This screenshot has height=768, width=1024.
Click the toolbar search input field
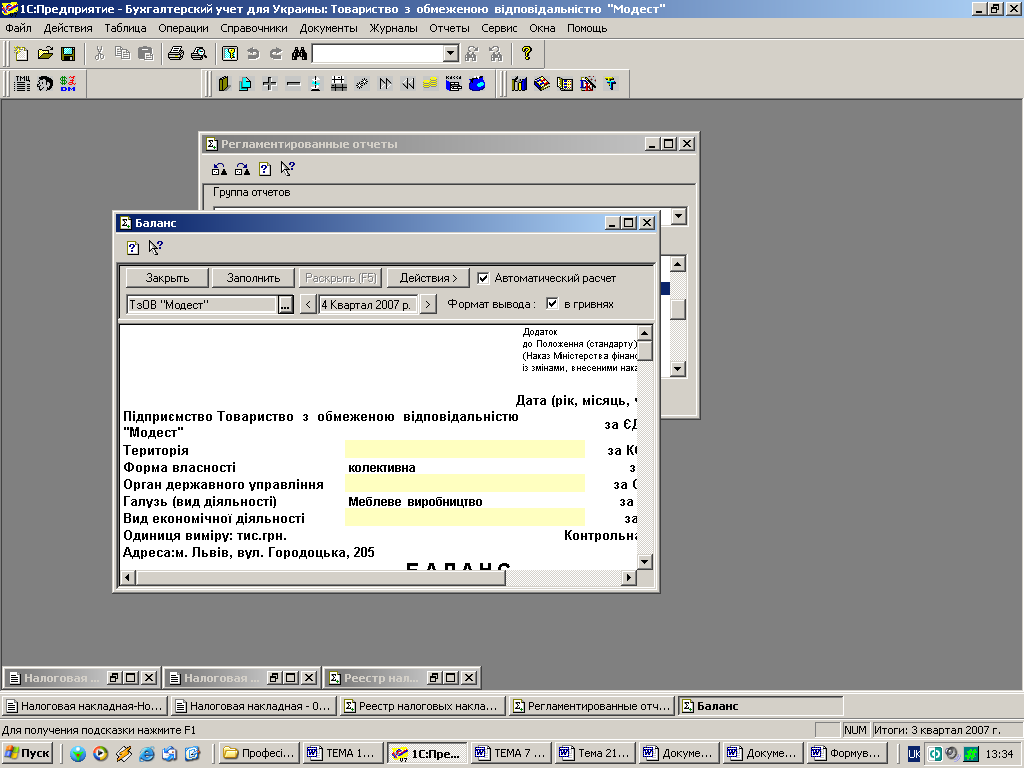(x=378, y=54)
